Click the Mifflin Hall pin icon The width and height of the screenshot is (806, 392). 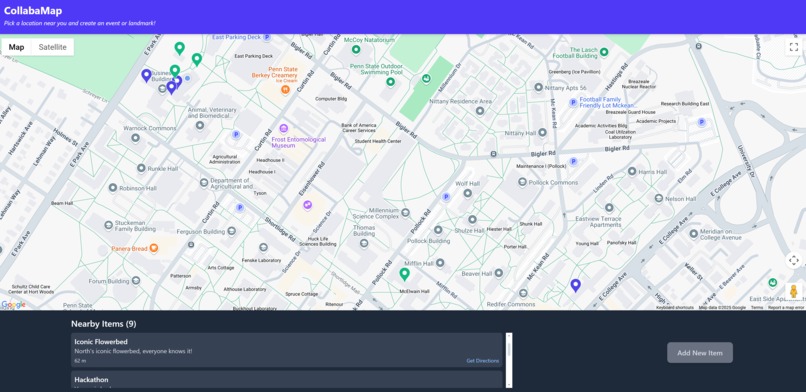439,263
